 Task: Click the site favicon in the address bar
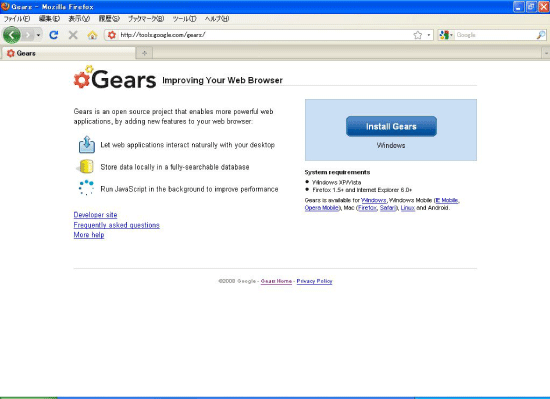pyautogui.click(x=112, y=35)
